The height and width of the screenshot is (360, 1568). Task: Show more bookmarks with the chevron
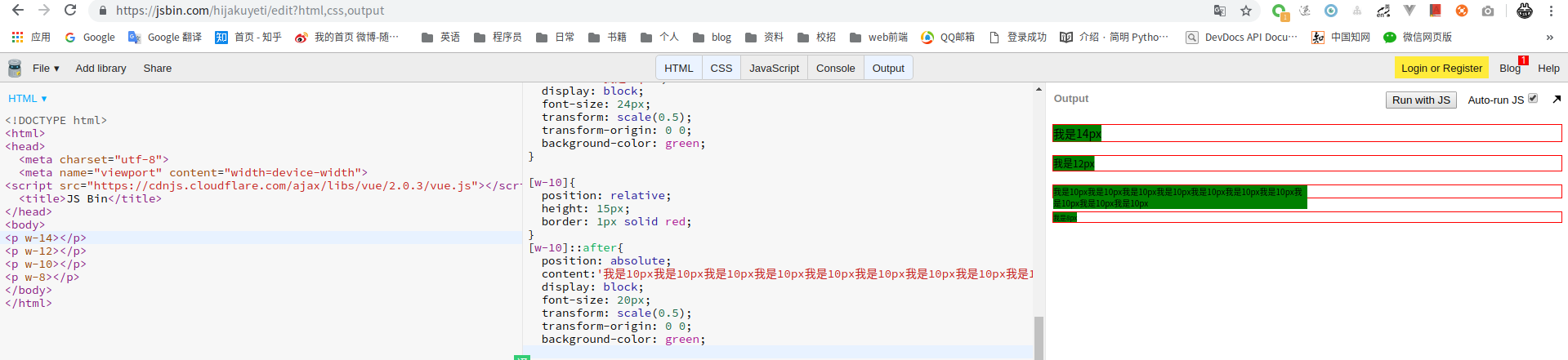(1549, 37)
